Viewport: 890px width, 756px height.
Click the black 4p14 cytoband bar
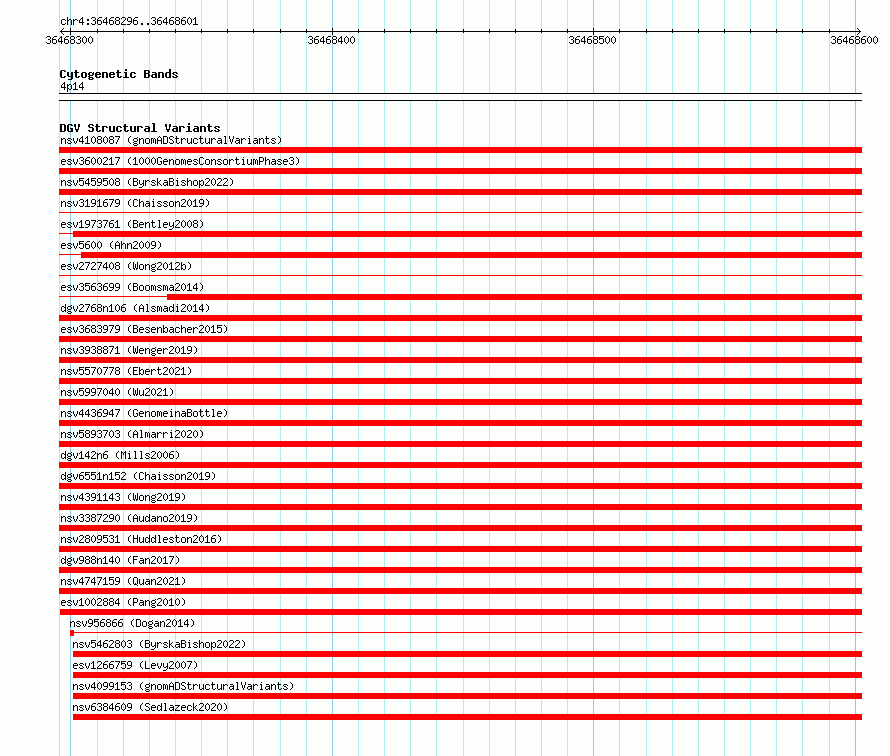[x=460, y=97]
